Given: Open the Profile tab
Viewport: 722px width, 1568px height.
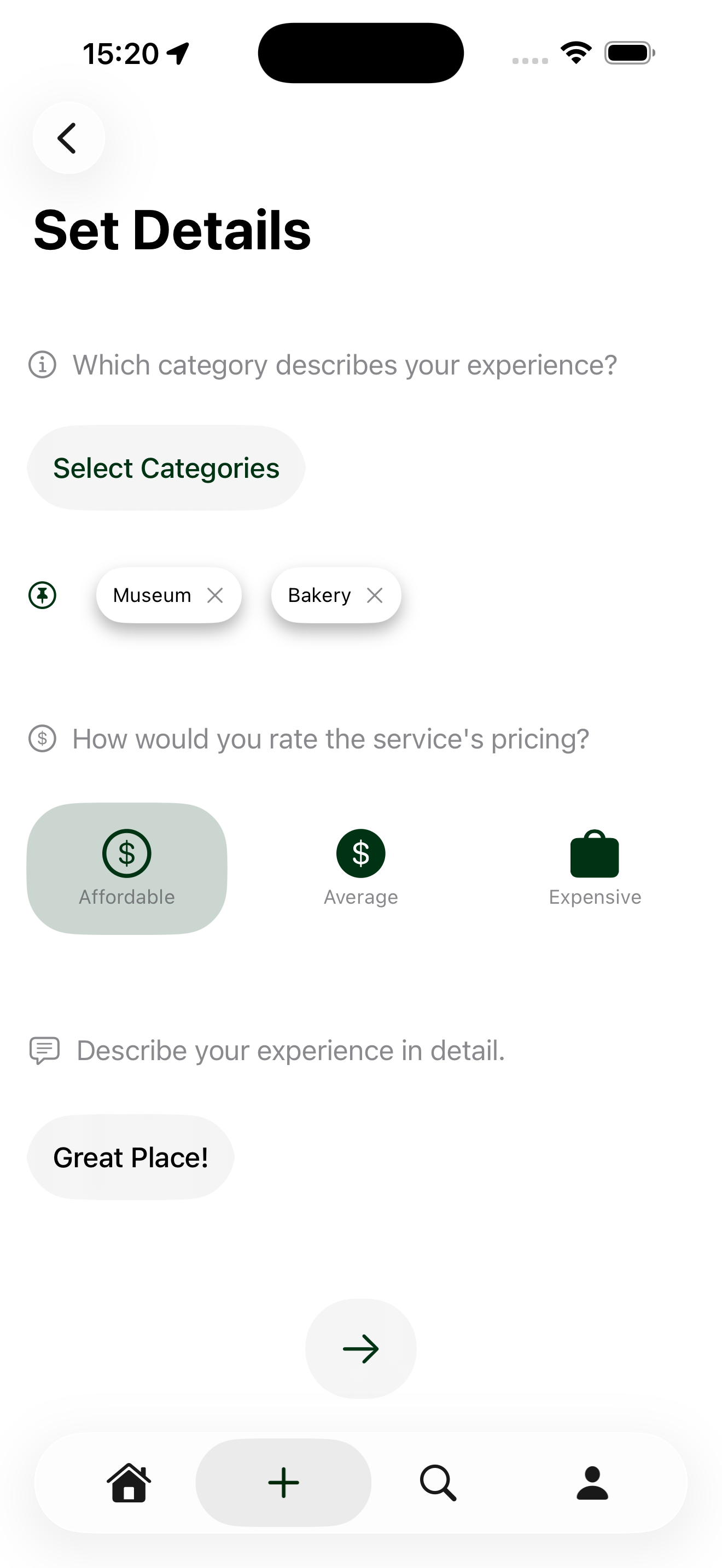Looking at the screenshot, I should click(x=592, y=1483).
